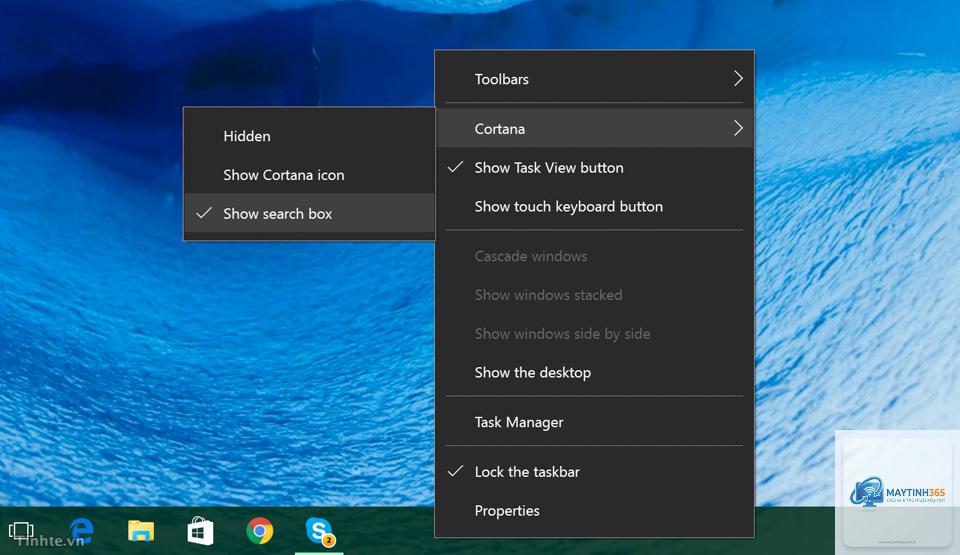Select Show the desktop
960x555 pixels.
(594, 372)
